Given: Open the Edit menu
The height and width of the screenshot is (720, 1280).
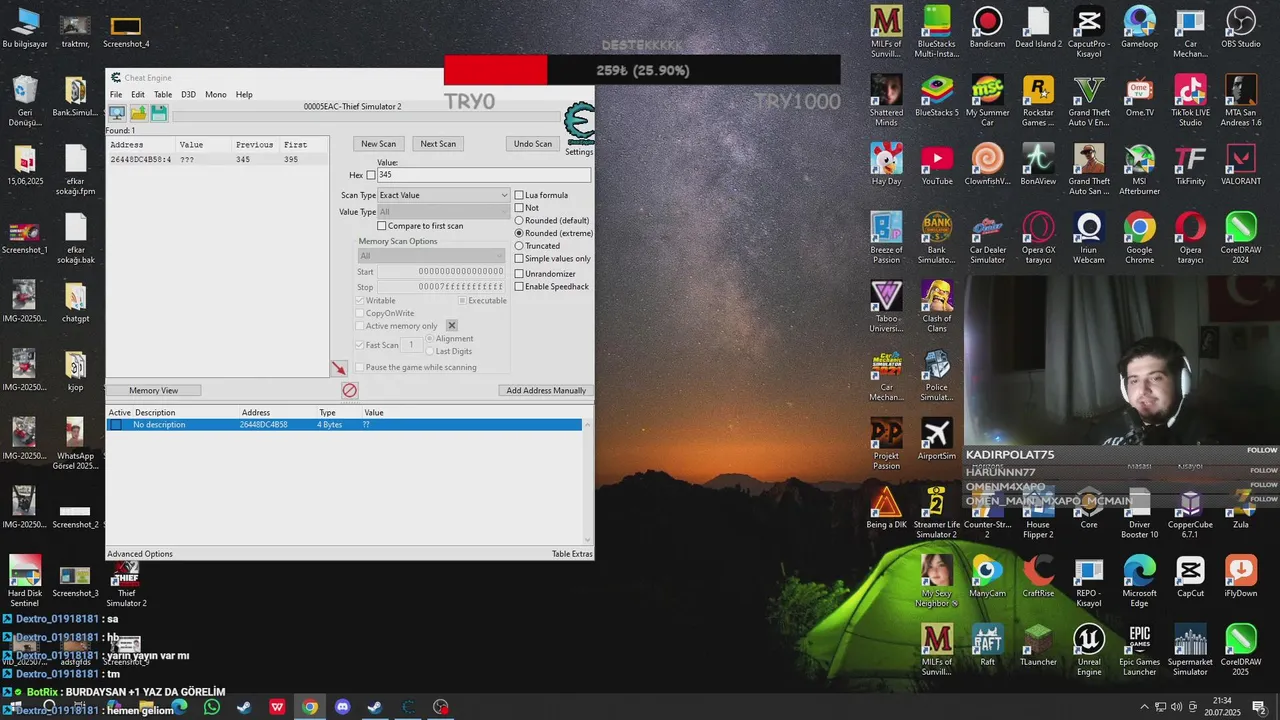Looking at the screenshot, I should pos(138,94).
